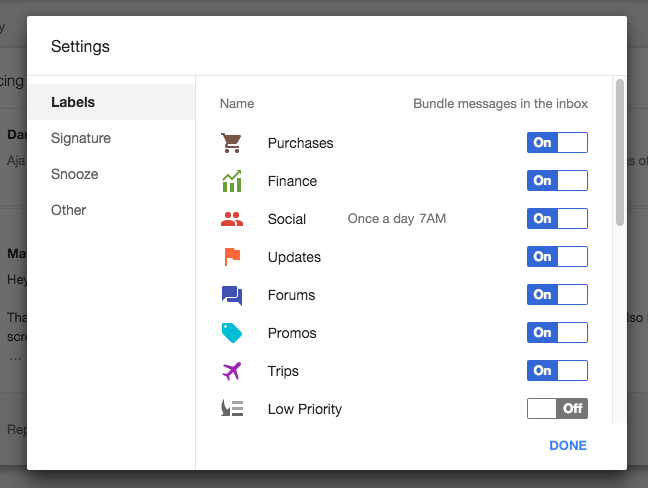Click the Social people icon
This screenshot has height=488, width=648.
click(231, 219)
